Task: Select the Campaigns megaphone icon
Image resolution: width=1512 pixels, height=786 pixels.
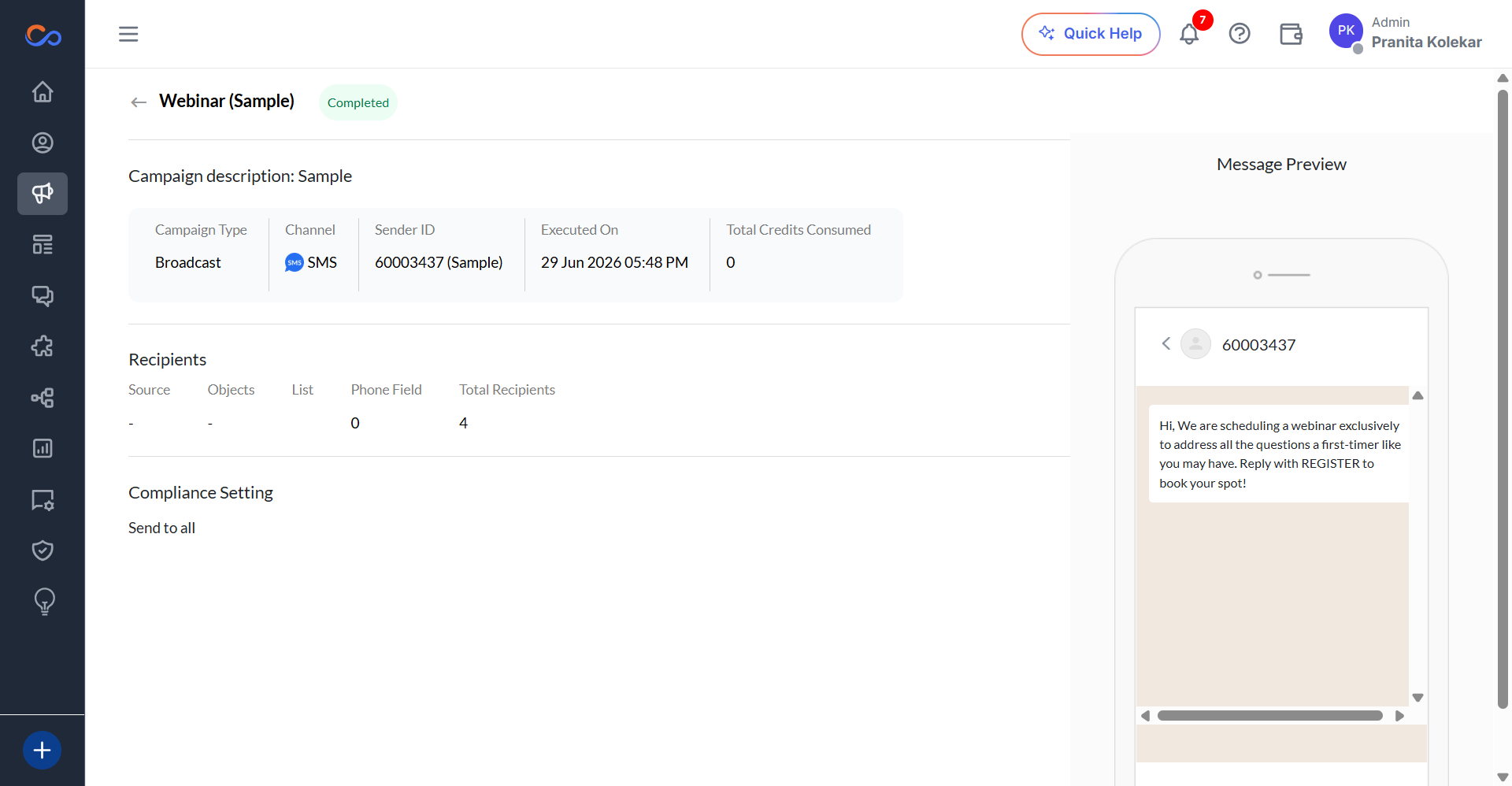Action: point(43,194)
